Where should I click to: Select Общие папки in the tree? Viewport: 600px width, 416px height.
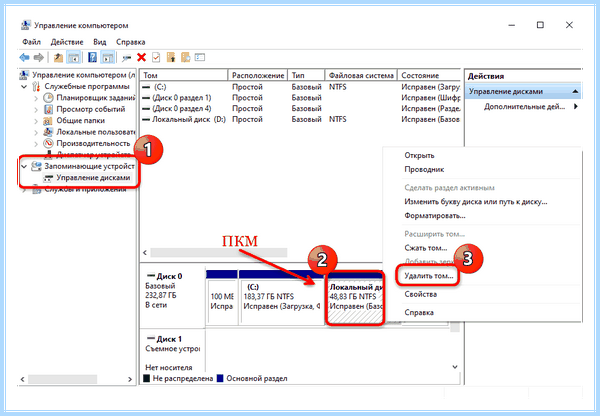[x=80, y=121]
